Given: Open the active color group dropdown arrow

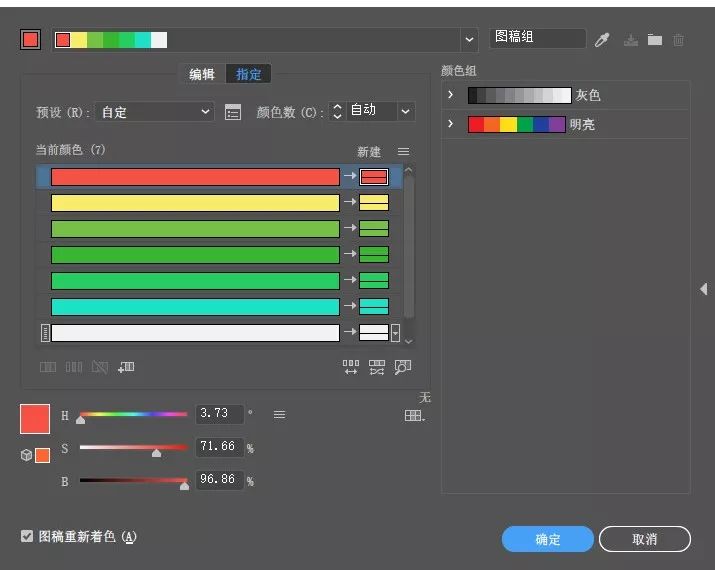Looking at the screenshot, I should tap(469, 40).
